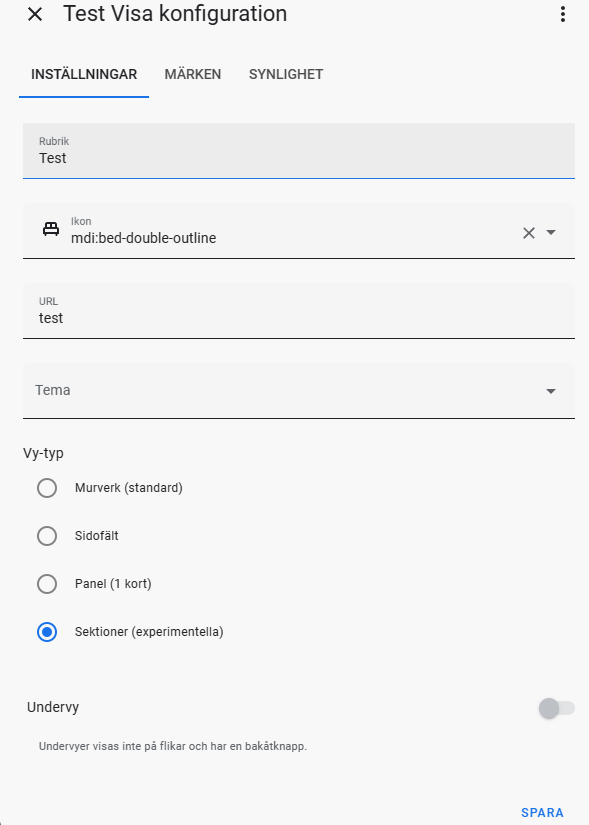The height and width of the screenshot is (825, 589).
Task: Clear the selected mdi icon value
Action: (528, 233)
